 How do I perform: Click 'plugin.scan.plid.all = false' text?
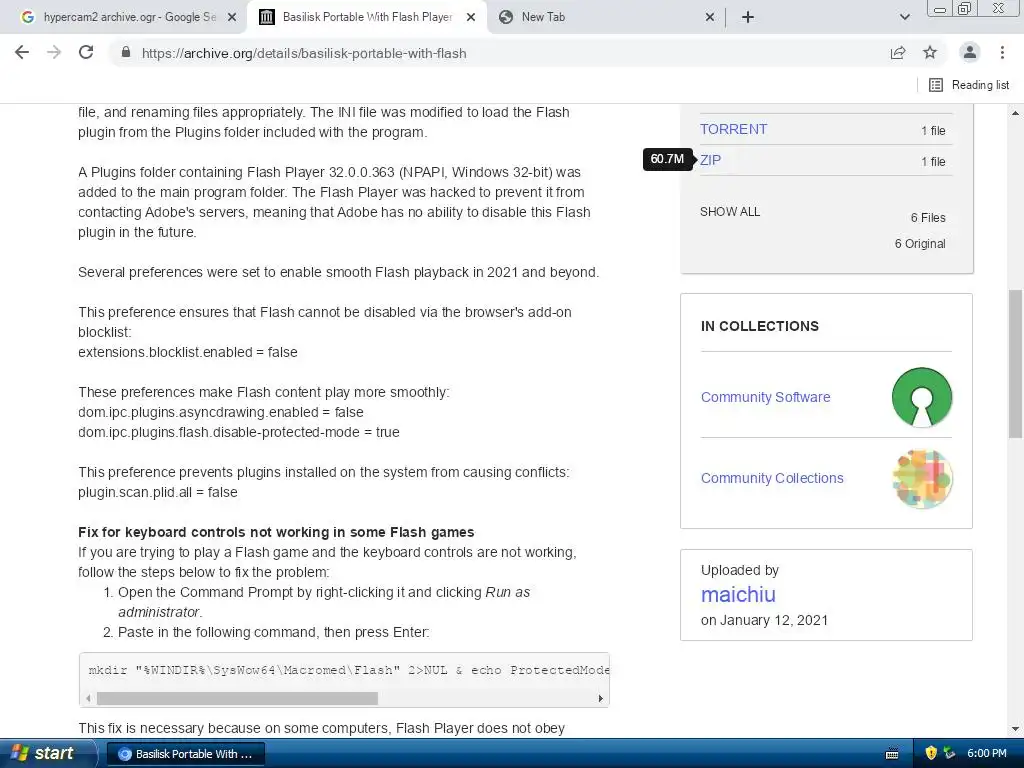158,492
